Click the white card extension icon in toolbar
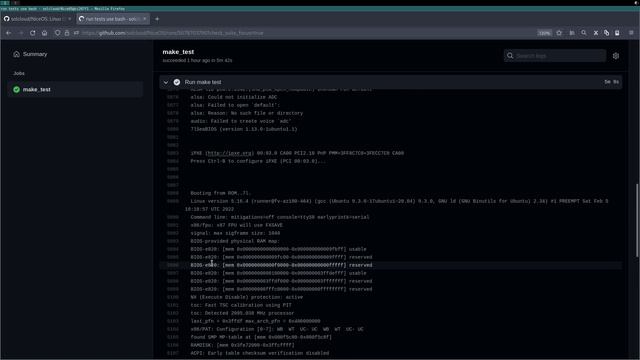This screenshot has width=640, height=360. [617, 33]
